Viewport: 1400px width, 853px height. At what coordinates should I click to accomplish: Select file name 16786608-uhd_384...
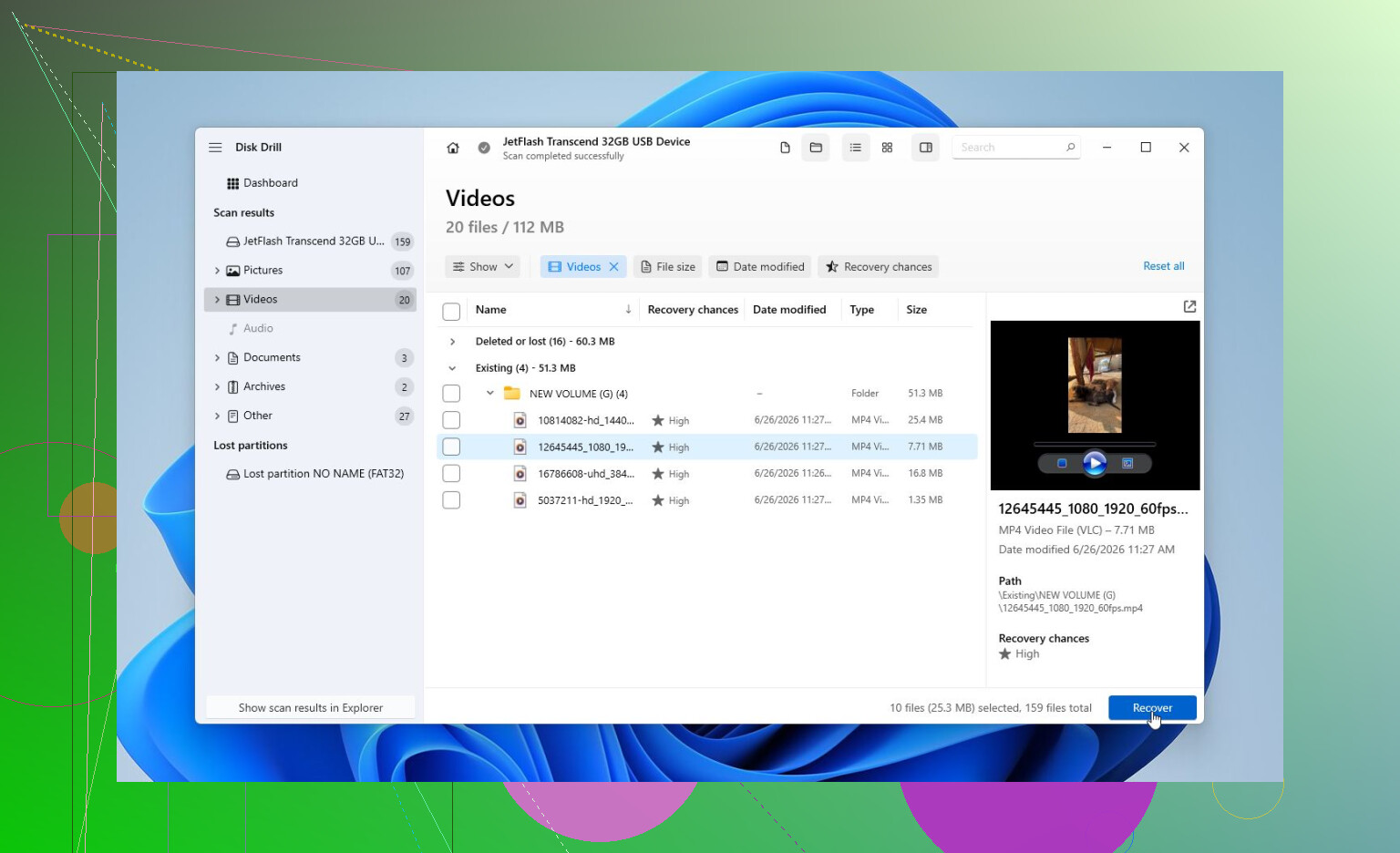[x=586, y=474]
